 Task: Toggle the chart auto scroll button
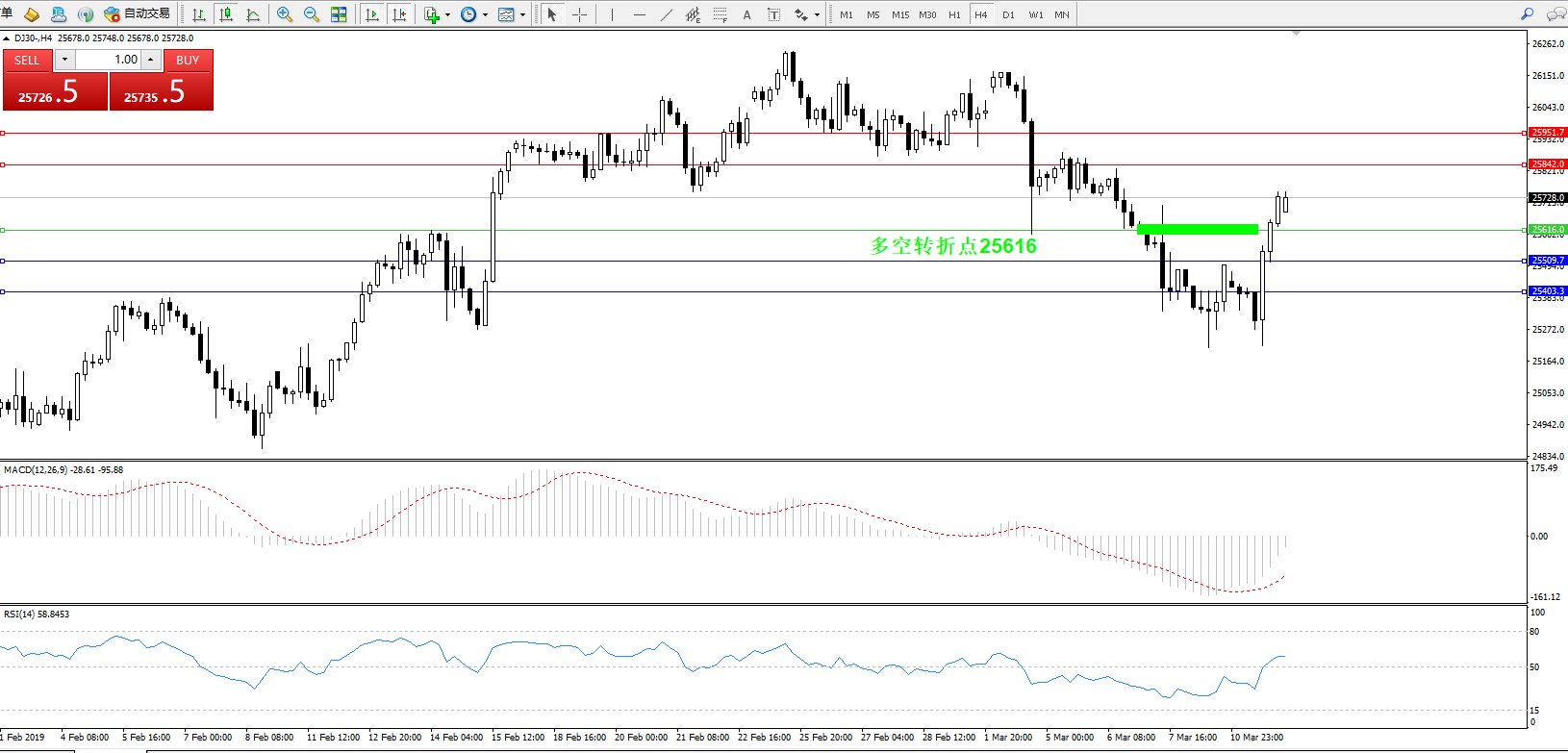click(x=372, y=14)
